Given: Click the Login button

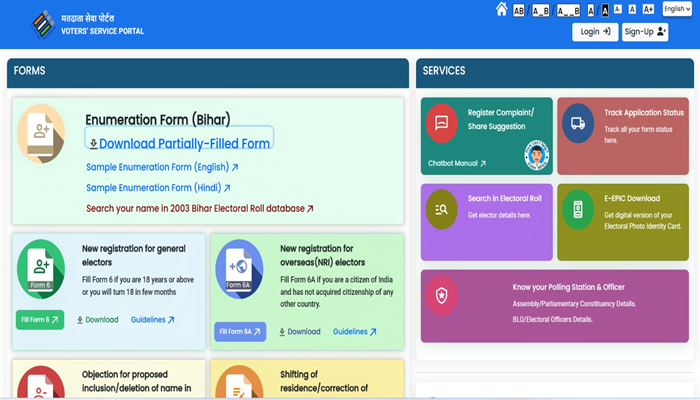Looking at the screenshot, I should pyautogui.click(x=595, y=32).
